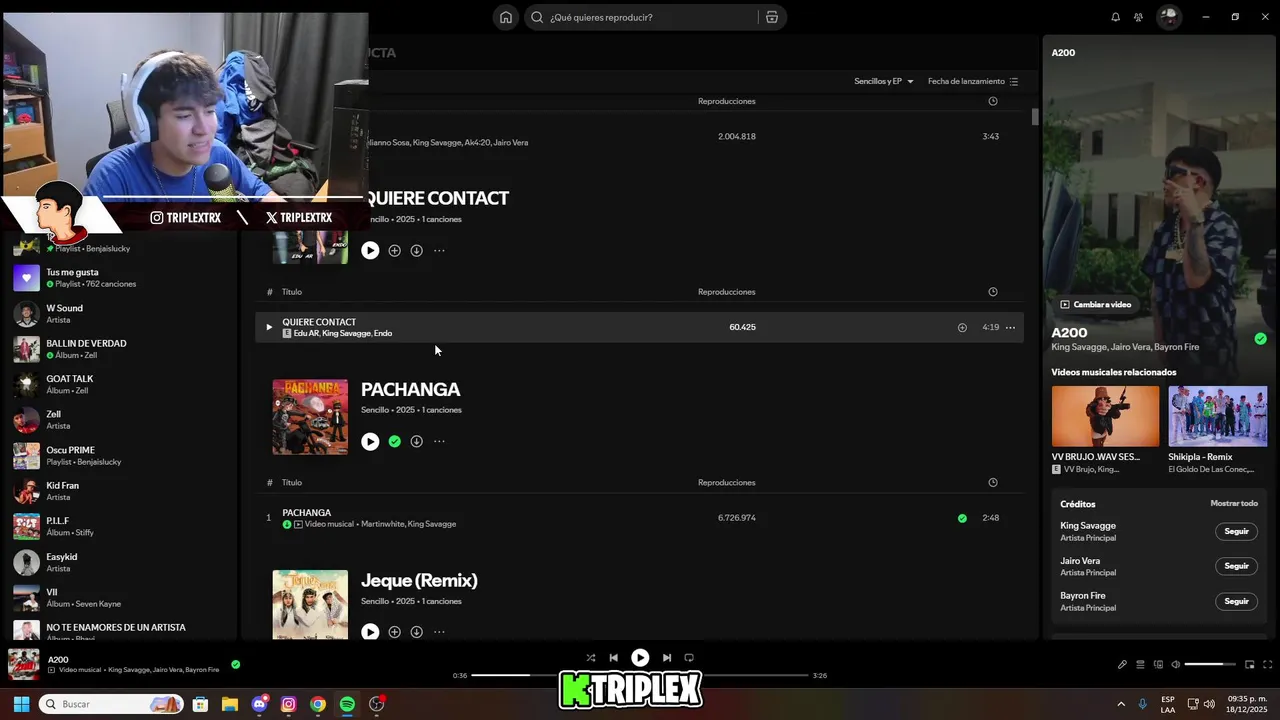Click the PACHANGA cover art

(310, 417)
